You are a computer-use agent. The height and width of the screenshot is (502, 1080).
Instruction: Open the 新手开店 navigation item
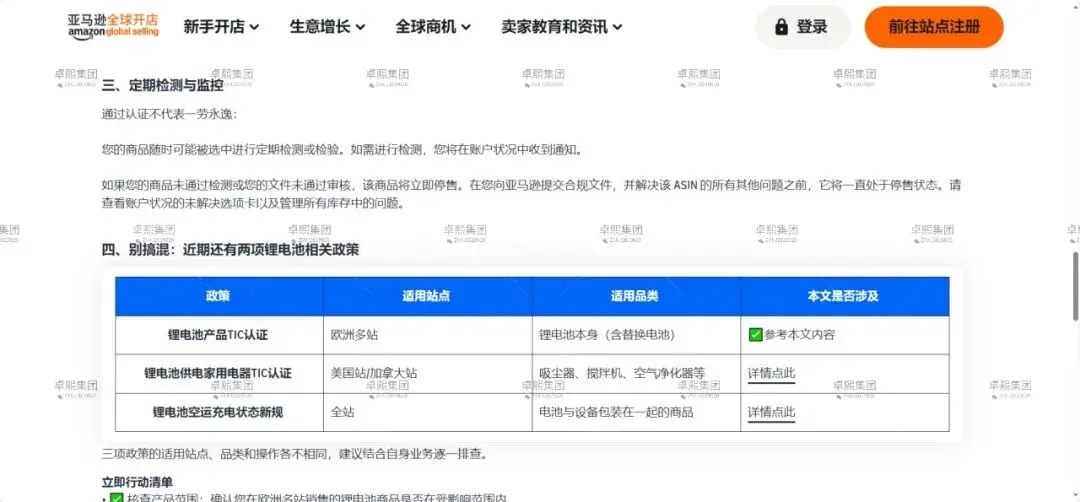tap(221, 27)
